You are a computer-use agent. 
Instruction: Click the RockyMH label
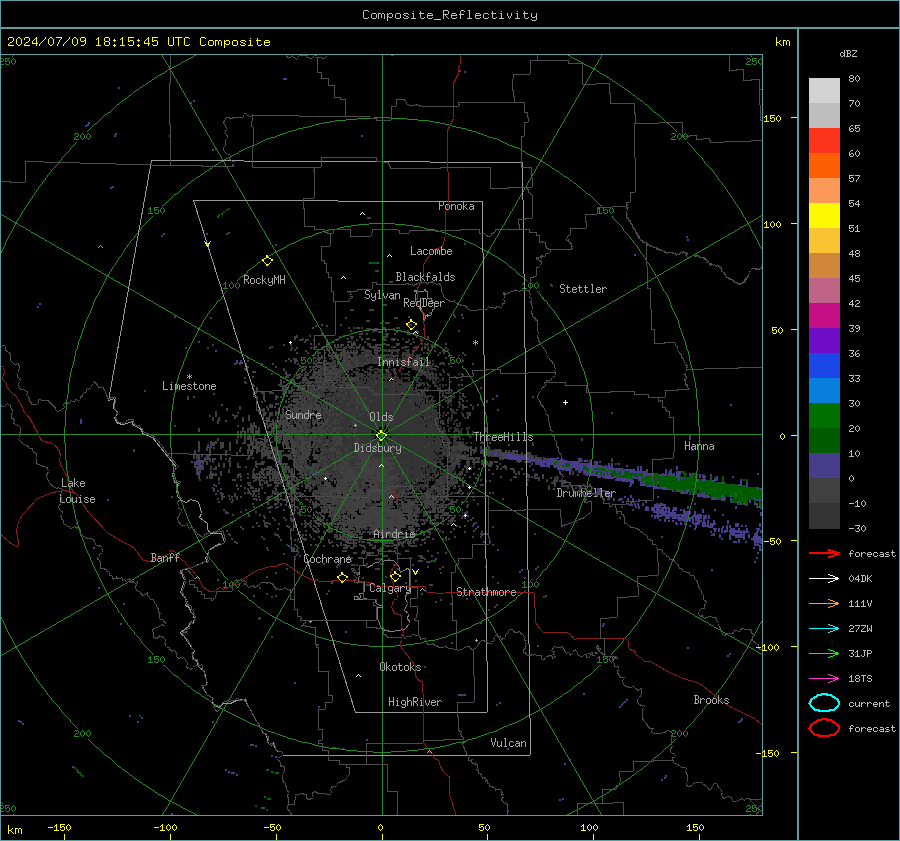coord(264,280)
